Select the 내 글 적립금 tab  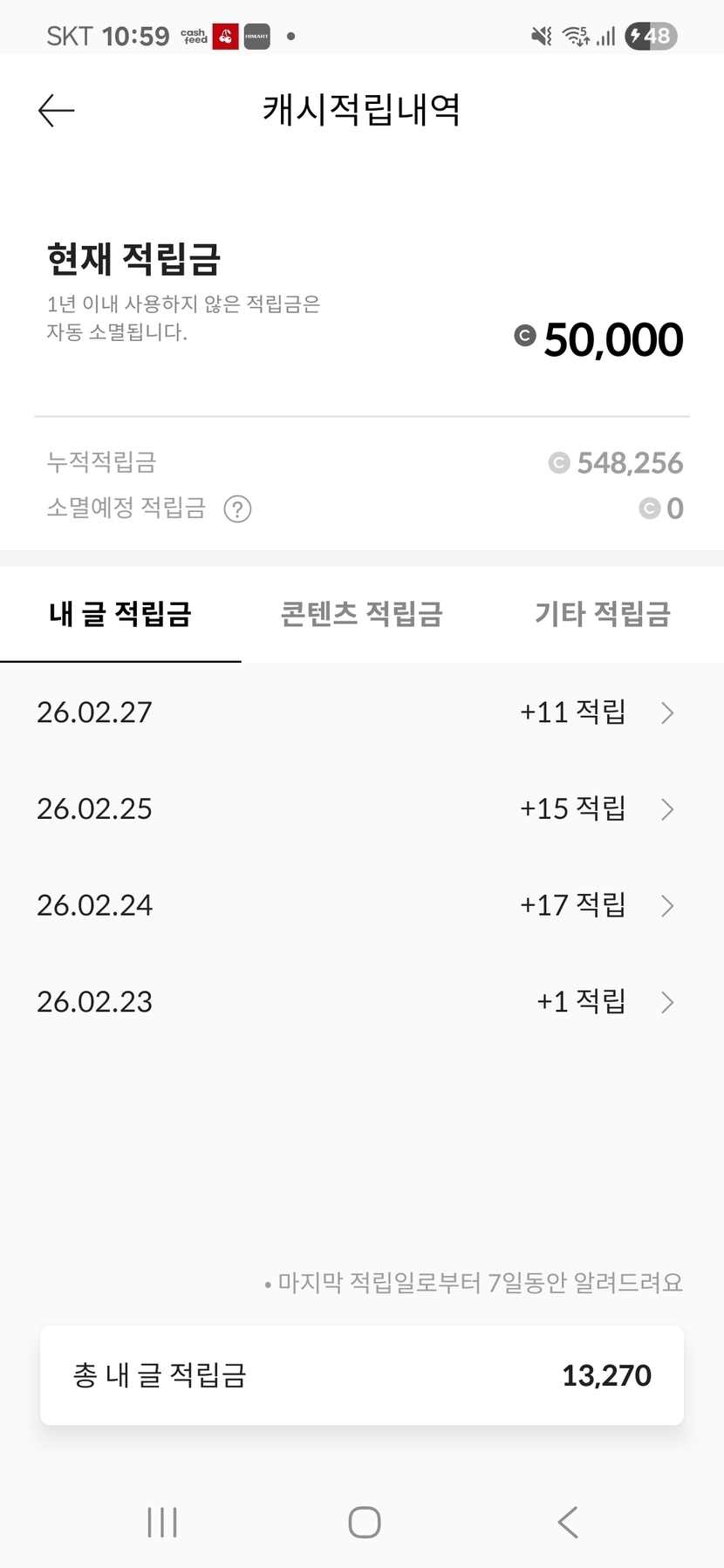pos(120,615)
